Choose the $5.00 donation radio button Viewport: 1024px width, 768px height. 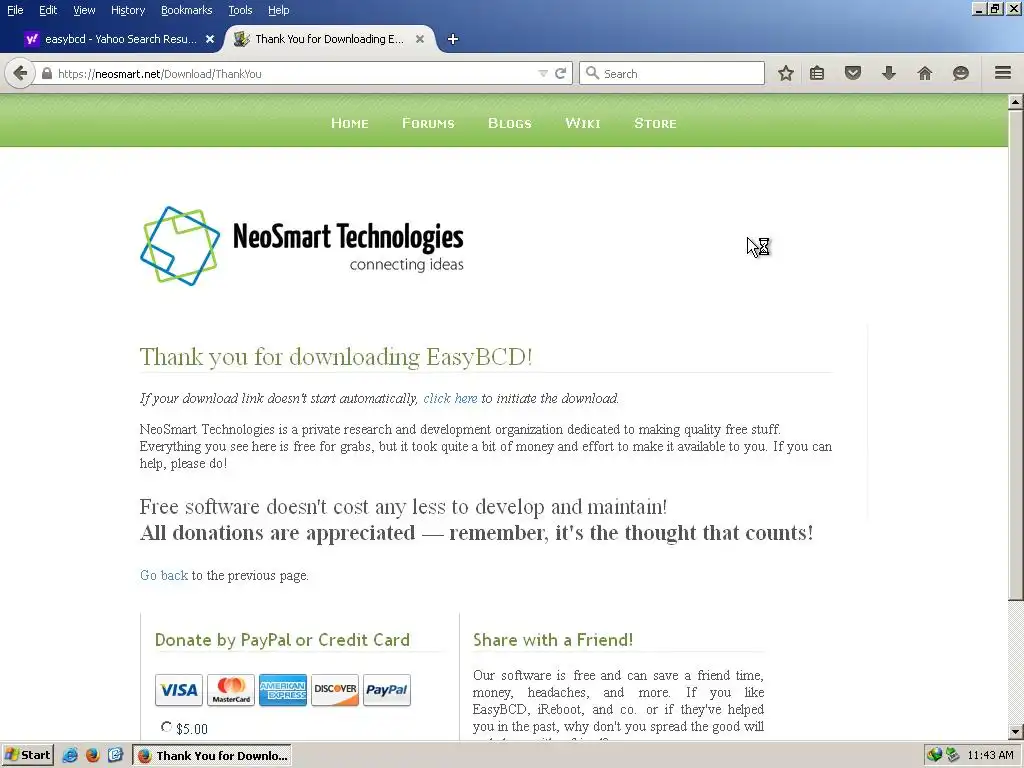click(x=167, y=727)
